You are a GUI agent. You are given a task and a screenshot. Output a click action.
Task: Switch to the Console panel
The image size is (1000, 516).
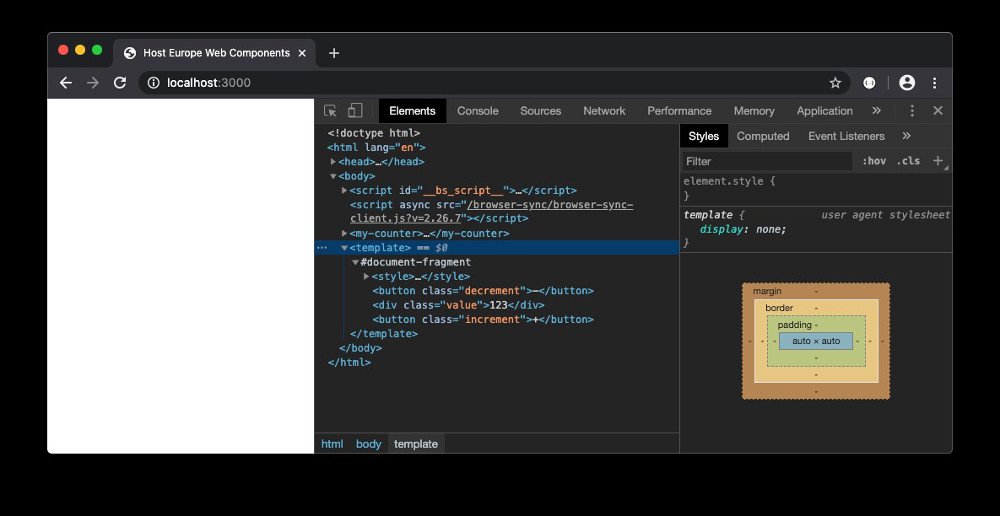pyautogui.click(x=478, y=111)
